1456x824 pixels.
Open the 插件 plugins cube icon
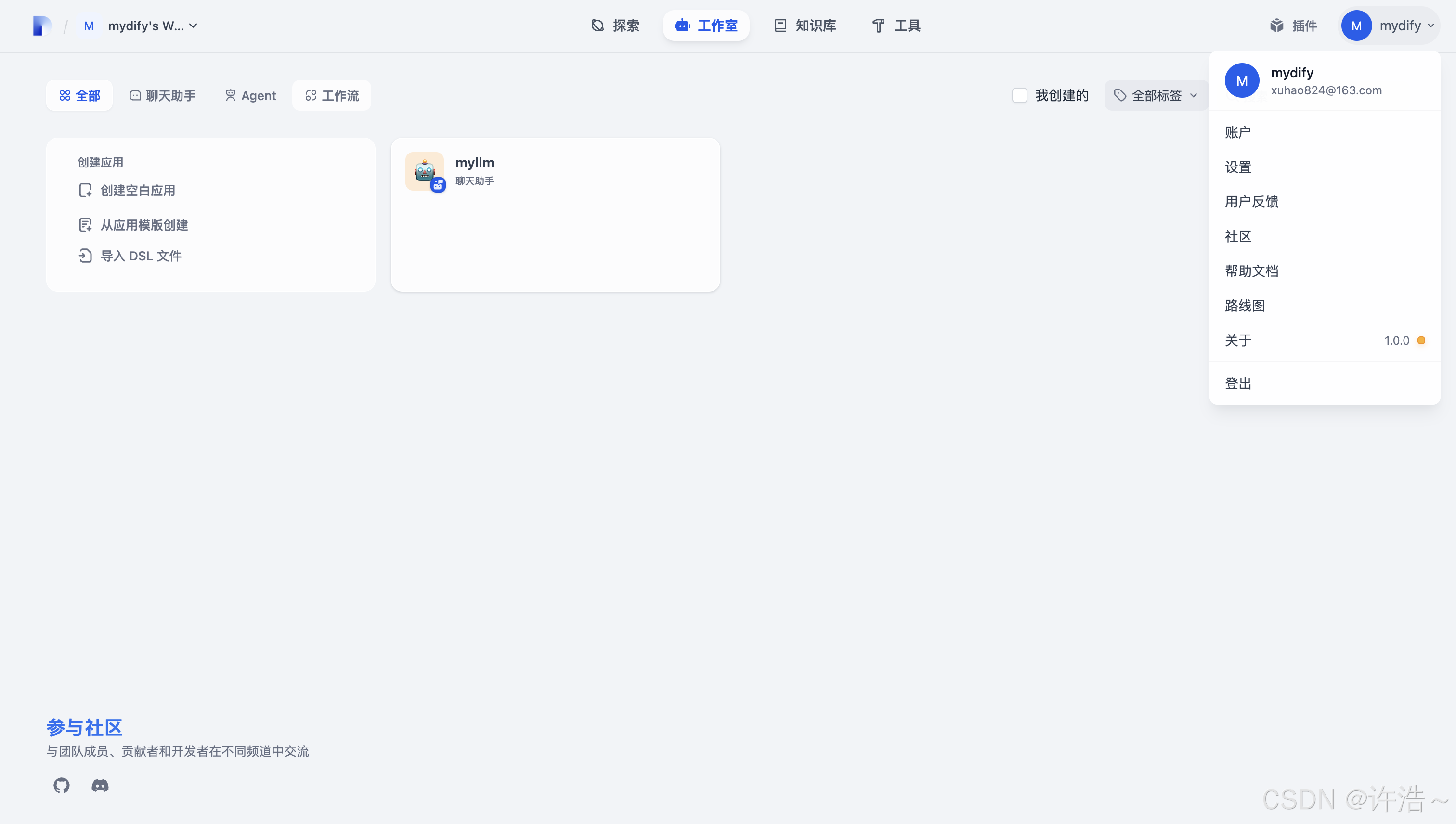click(x=1276, y=26)
